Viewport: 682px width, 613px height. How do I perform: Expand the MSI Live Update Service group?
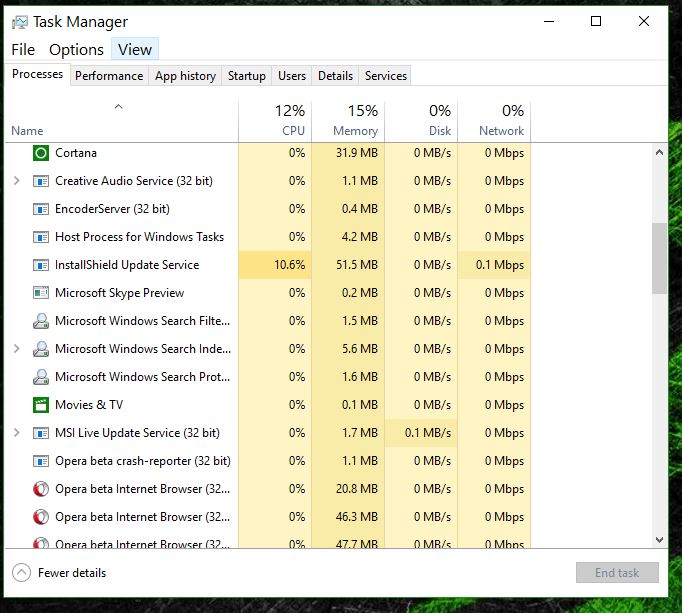pos(16,433)
